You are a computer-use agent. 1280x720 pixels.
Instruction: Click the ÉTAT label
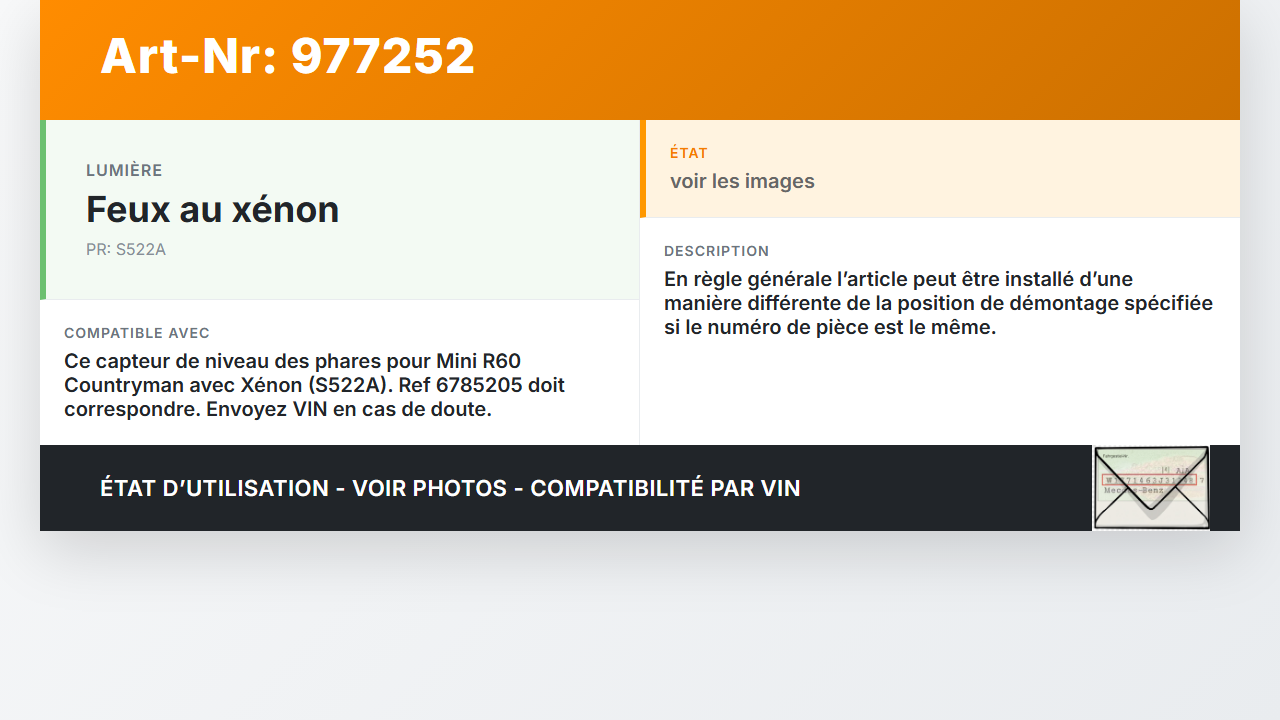pos(689,153)
